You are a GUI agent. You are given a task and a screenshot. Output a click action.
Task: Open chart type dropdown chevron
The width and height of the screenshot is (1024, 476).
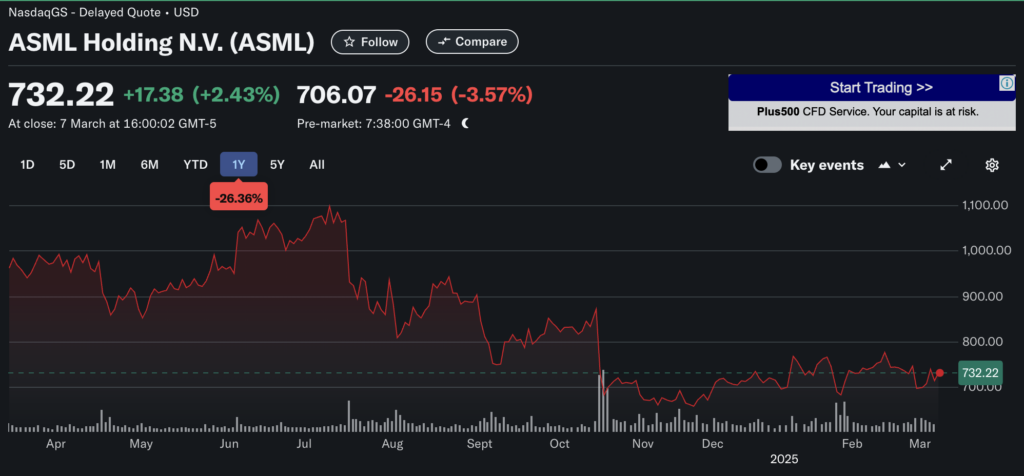(902, 165)
